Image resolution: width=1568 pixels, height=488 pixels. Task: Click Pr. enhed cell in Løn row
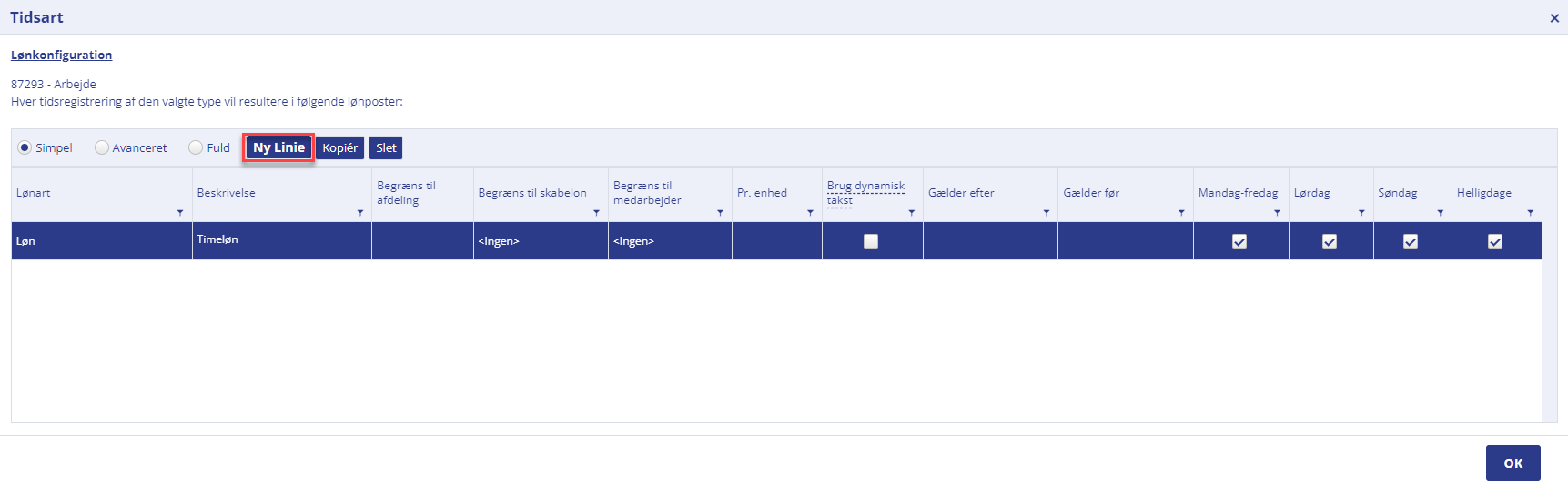pos(777,241)
